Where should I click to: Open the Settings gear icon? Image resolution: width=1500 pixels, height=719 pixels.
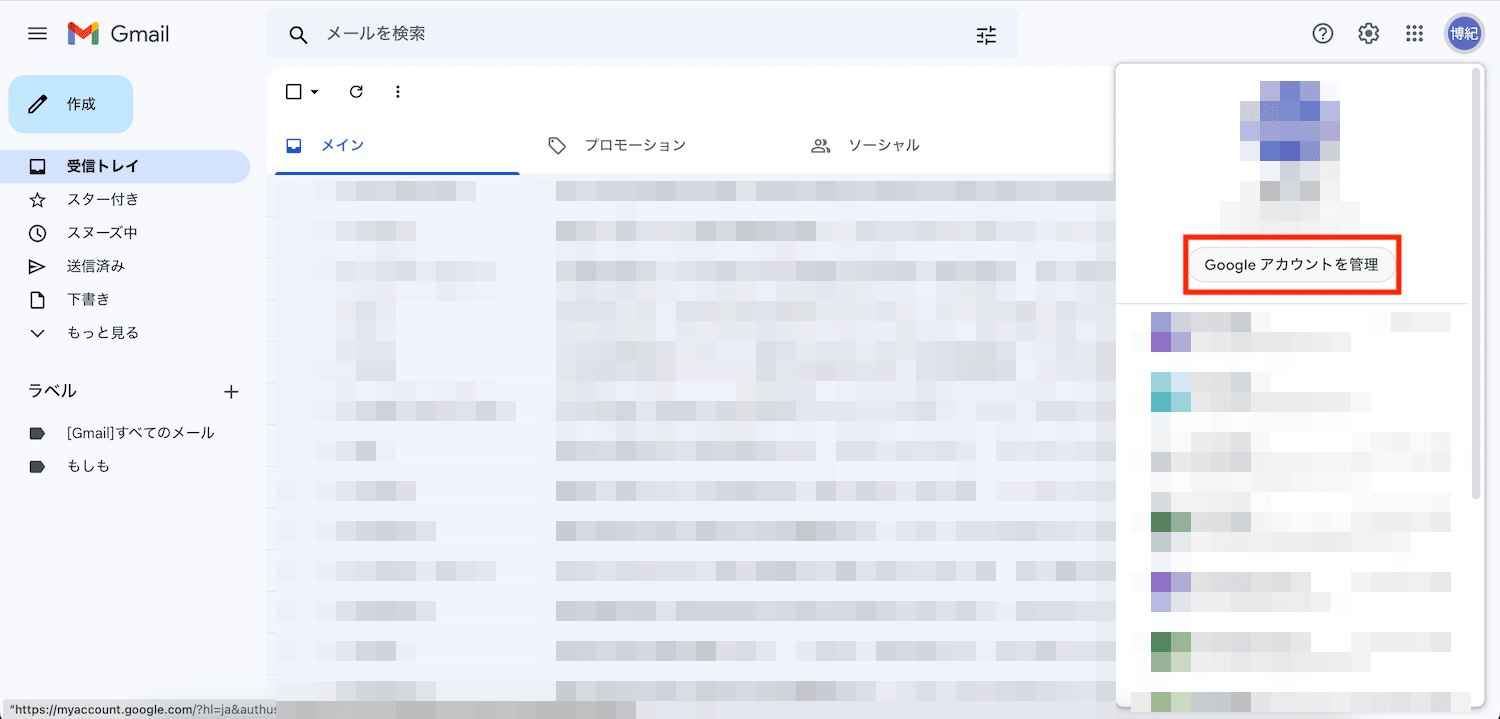pos(1368,34)
